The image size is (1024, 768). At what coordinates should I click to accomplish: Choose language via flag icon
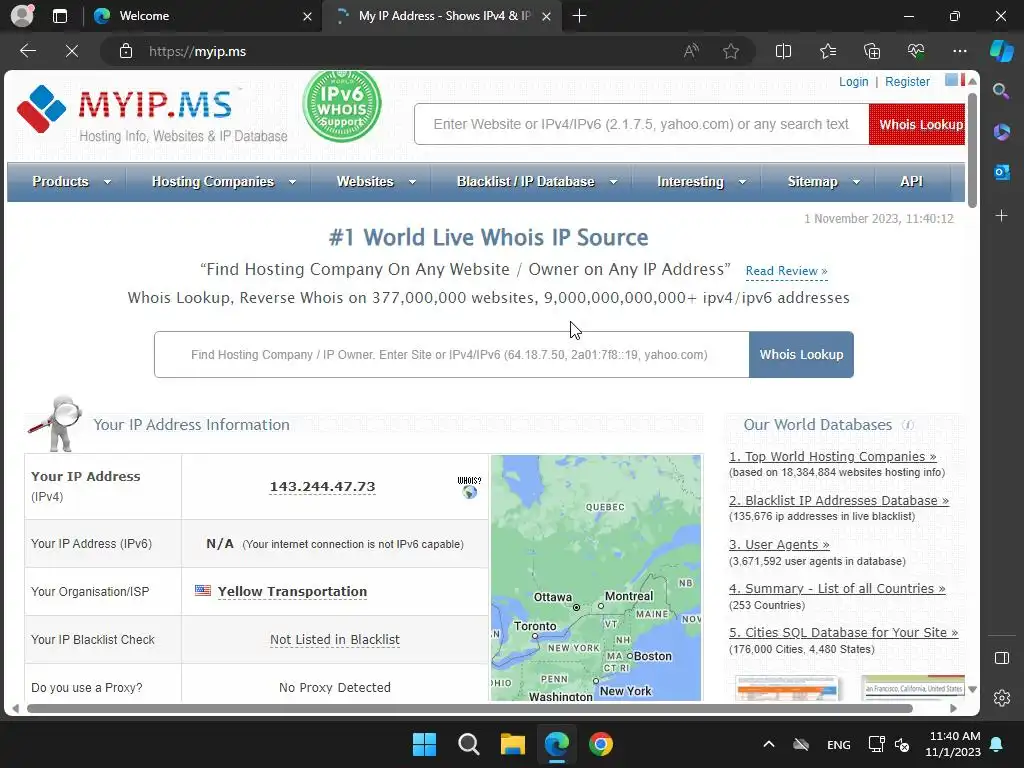point(954,80)
